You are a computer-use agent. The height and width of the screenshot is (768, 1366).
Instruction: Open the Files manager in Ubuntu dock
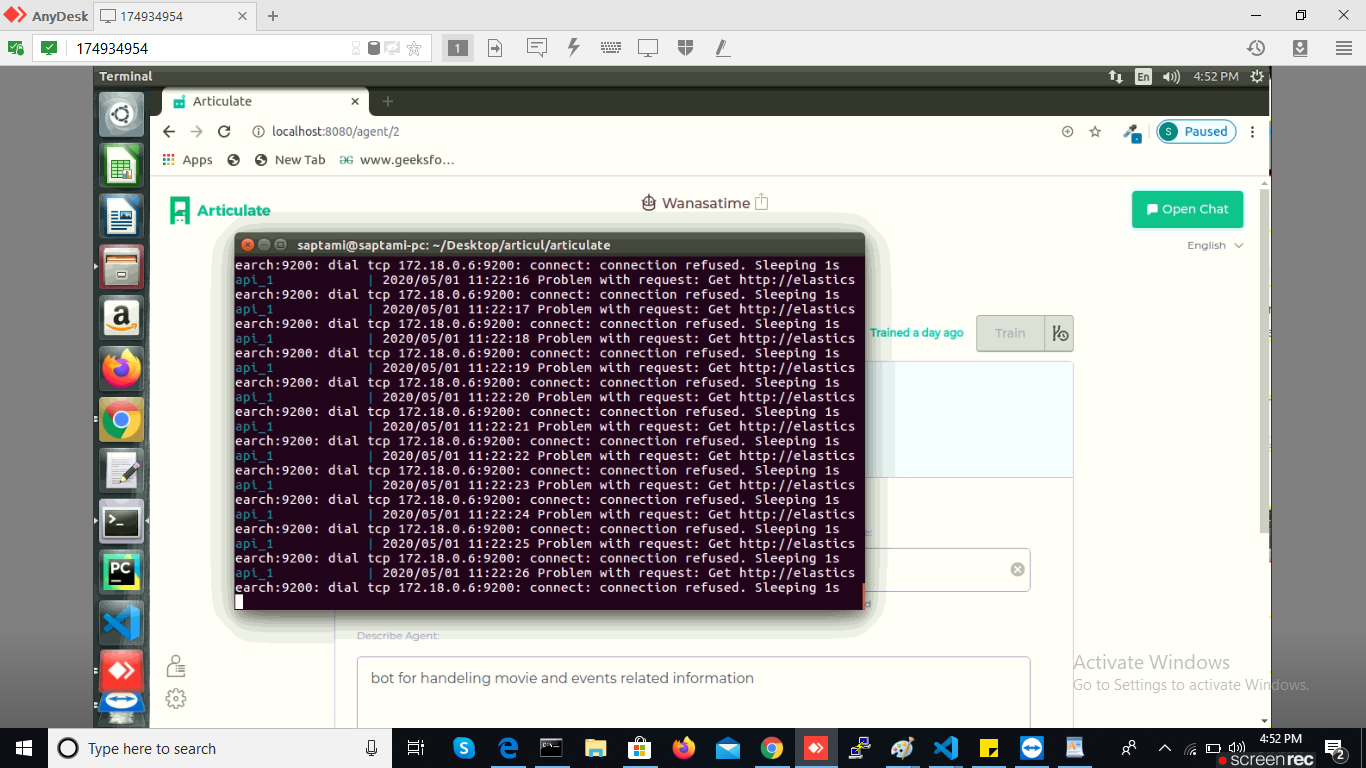tap(121, 268)
